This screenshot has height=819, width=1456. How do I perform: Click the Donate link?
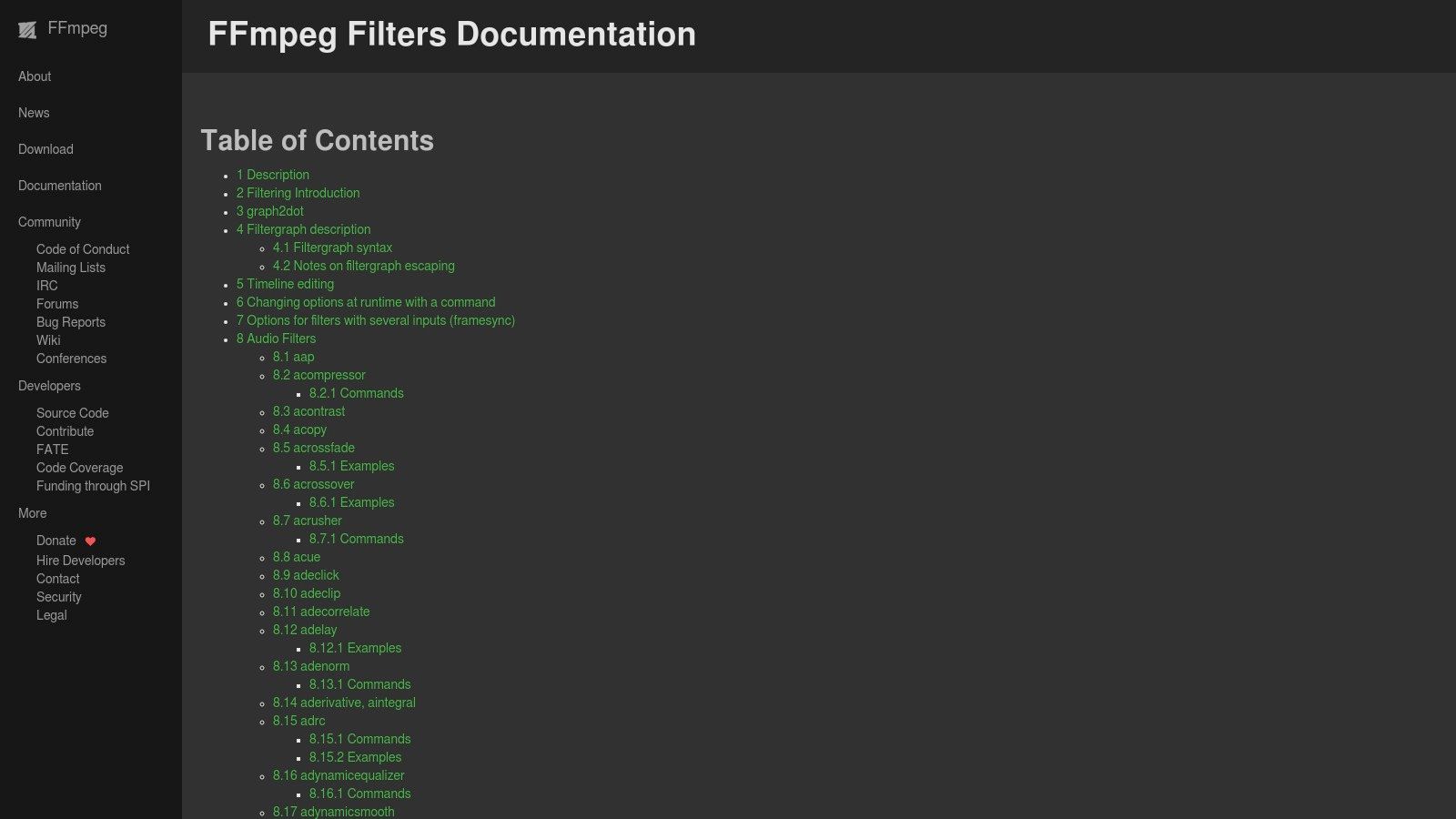pos(56,541)
